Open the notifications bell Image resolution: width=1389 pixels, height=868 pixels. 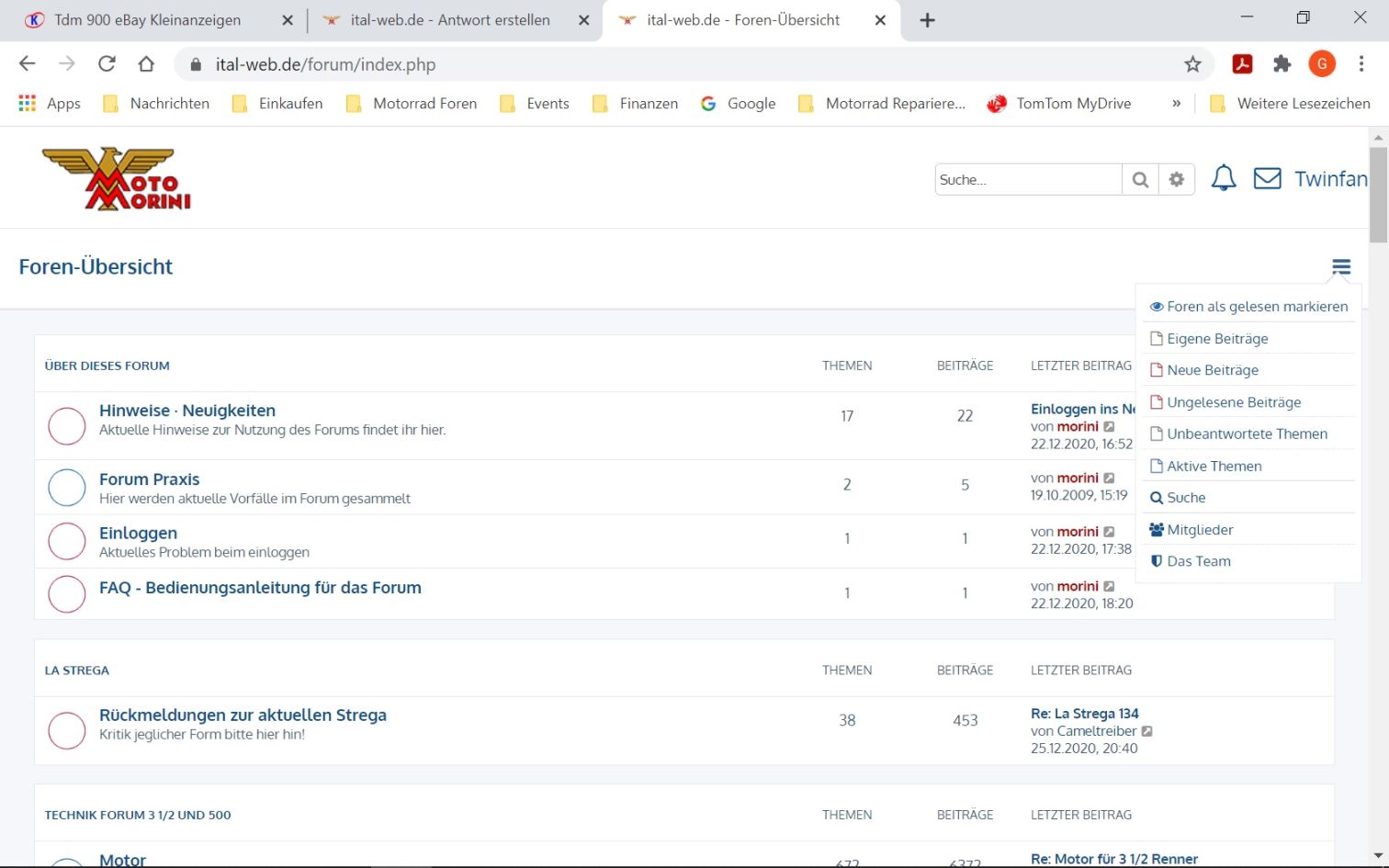tap(1224, 178)
